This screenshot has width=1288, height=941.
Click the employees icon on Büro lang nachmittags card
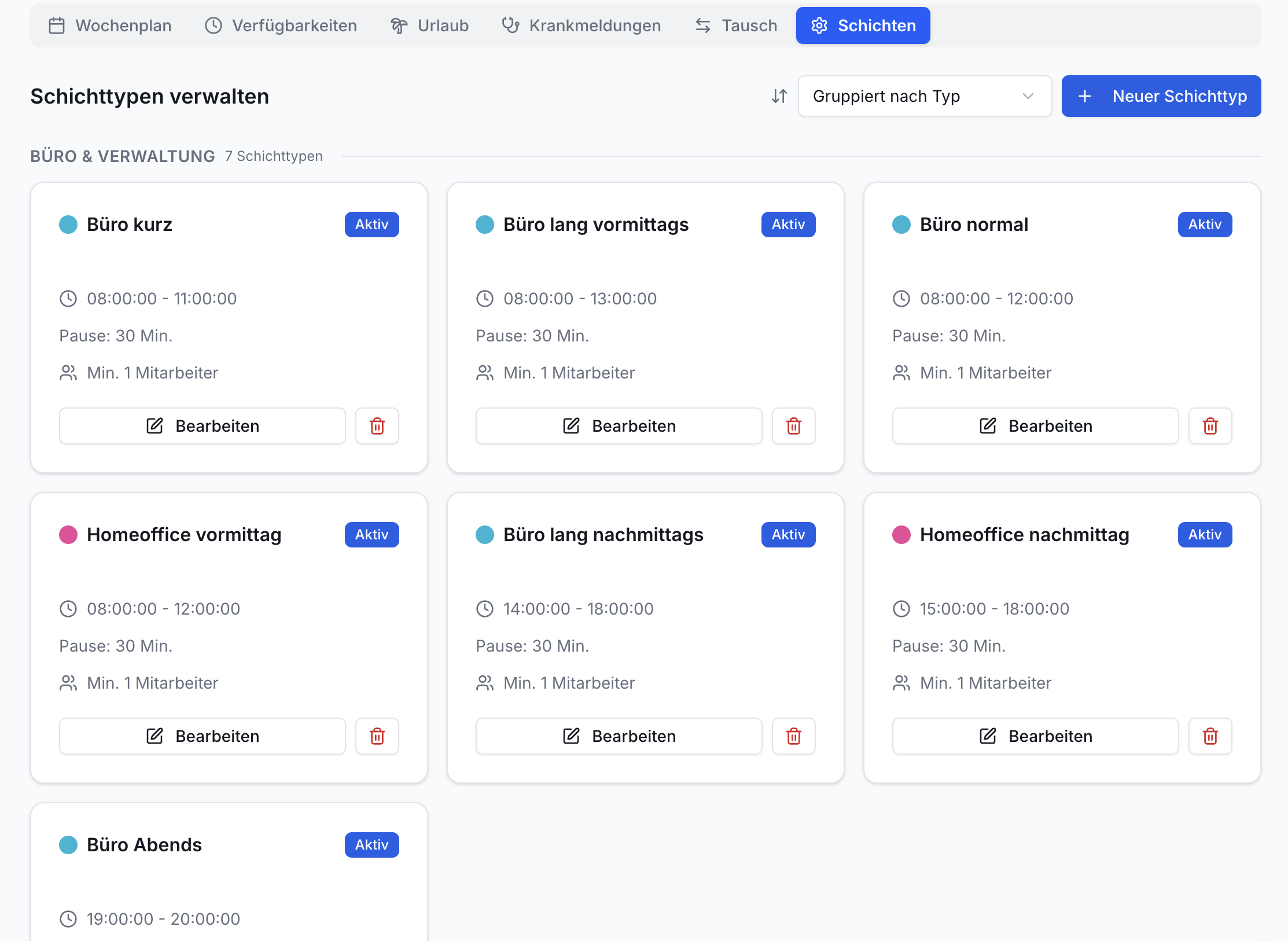coord(485,683)
